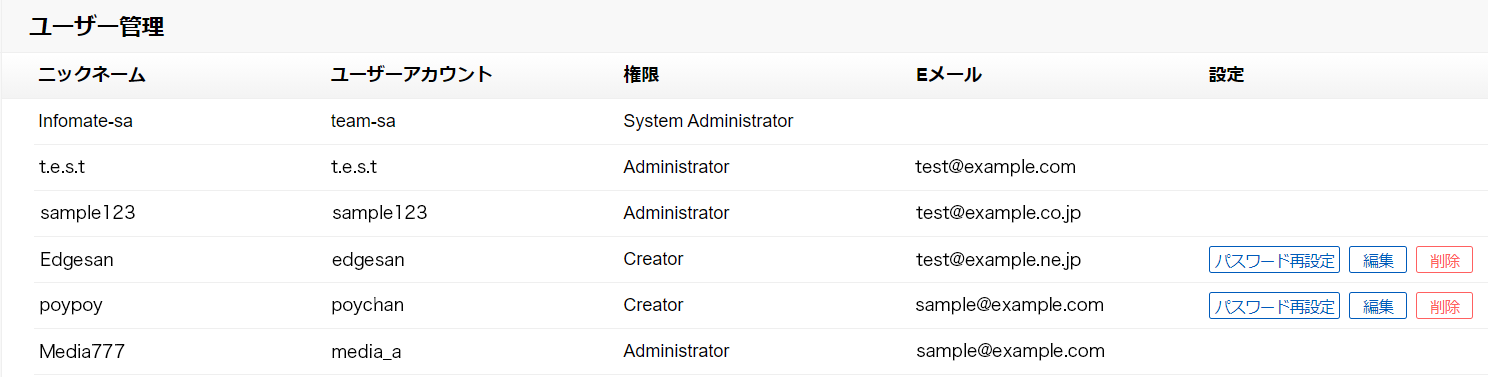The image size is (1488, 377).
Task: Click 編集 button for Edgesan
Action: click(x=1378, y=260)
